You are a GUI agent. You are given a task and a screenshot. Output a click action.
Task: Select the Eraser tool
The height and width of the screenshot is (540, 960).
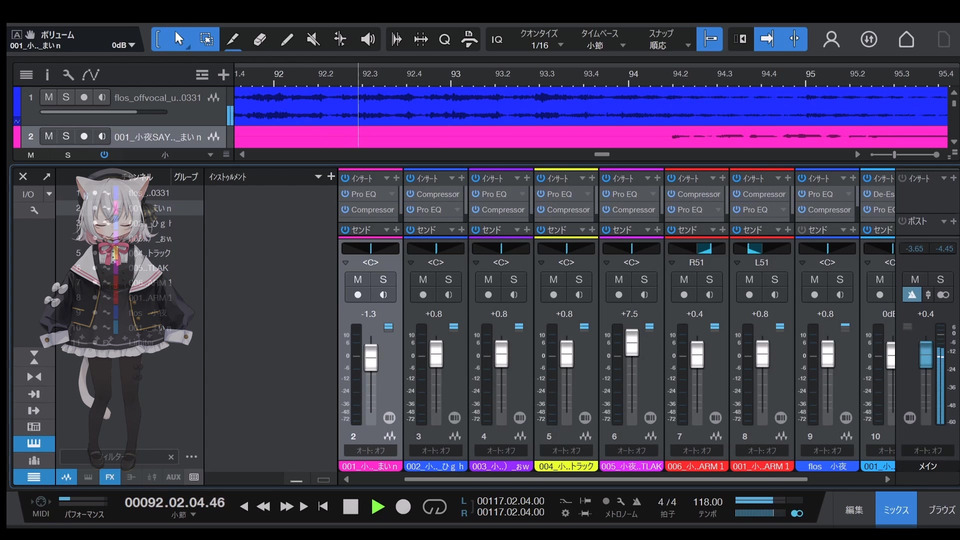pyautogui.click(x=260, y=39)
